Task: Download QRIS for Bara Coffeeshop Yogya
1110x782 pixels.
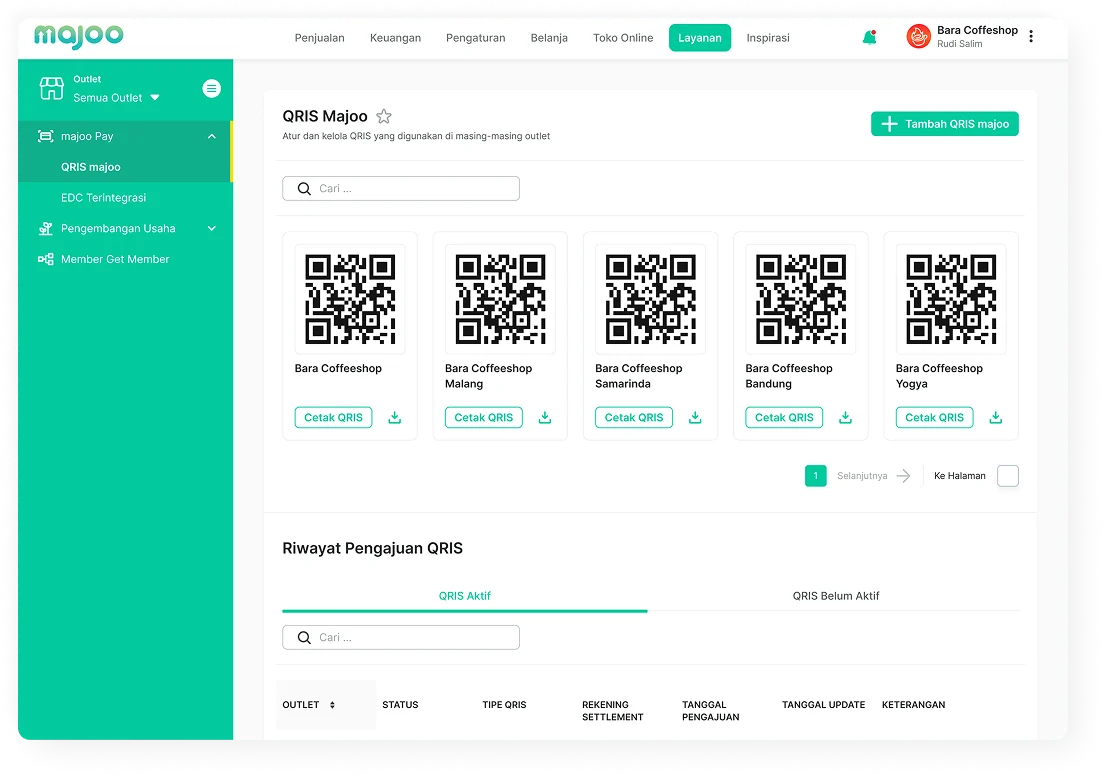Action: coord(995,418)
